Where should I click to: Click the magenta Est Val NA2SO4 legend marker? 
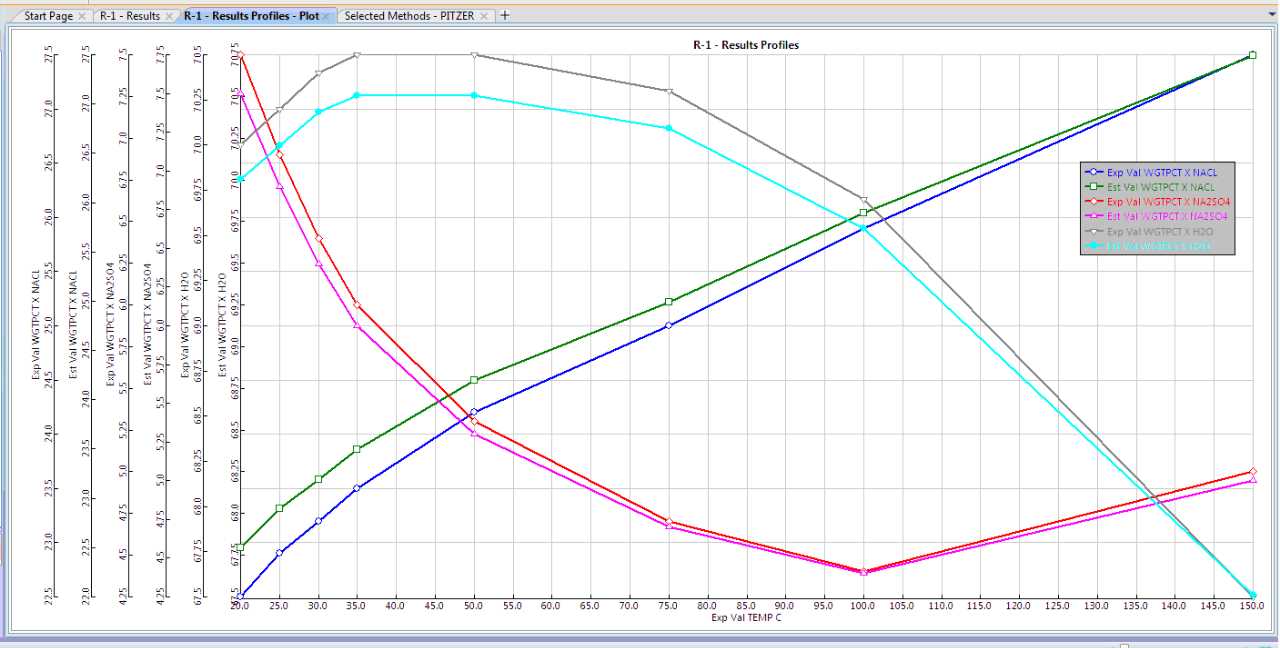pos(1095,216)
